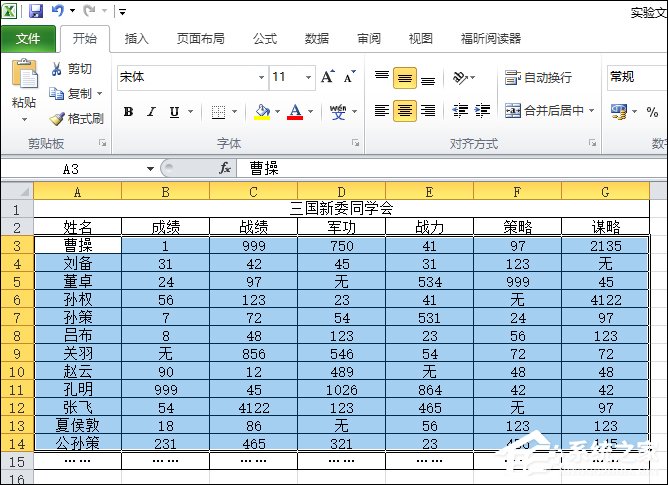Image resolution: width=668 pixels, height=485 pixels.
Task: Click the yellow fill color bucket
Action: [262, 112]
